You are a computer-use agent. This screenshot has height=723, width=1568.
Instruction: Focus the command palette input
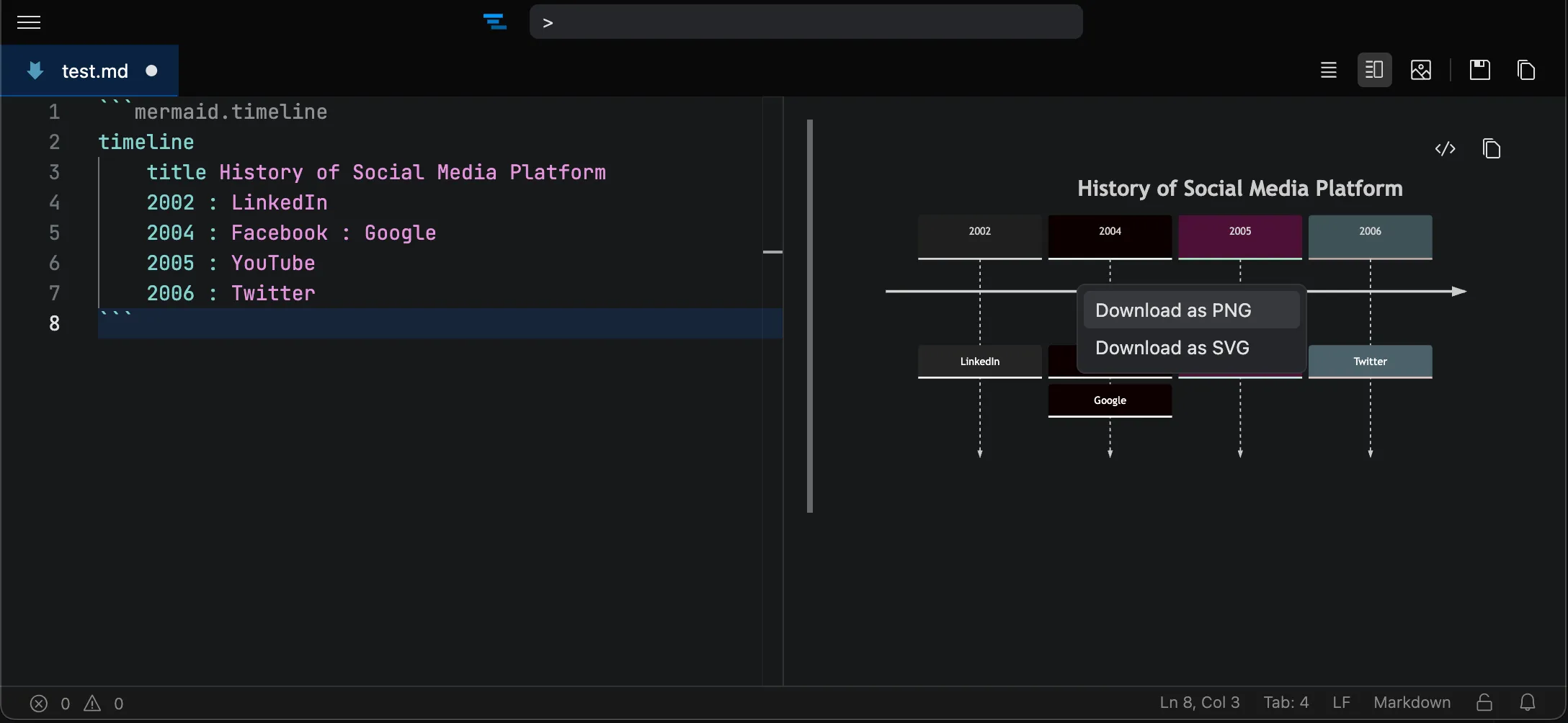tap(806, 22)
